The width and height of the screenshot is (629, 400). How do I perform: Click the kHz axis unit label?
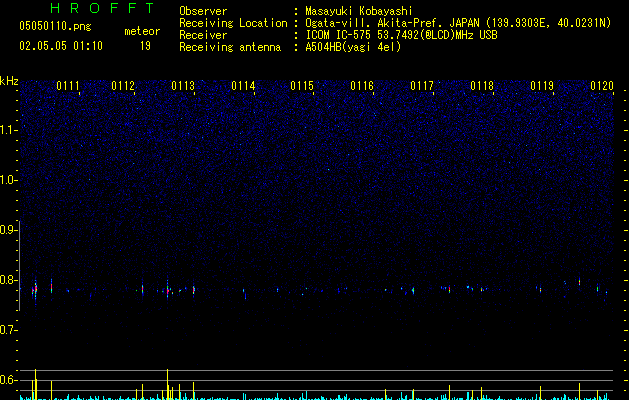coord(9,81)
